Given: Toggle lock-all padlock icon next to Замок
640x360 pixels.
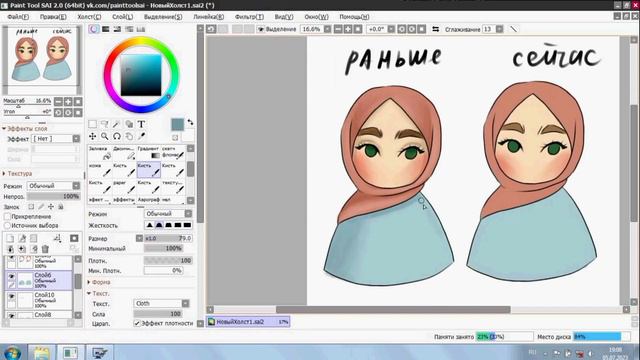Looking at the screenshot, I should click(x=60, y=207).
